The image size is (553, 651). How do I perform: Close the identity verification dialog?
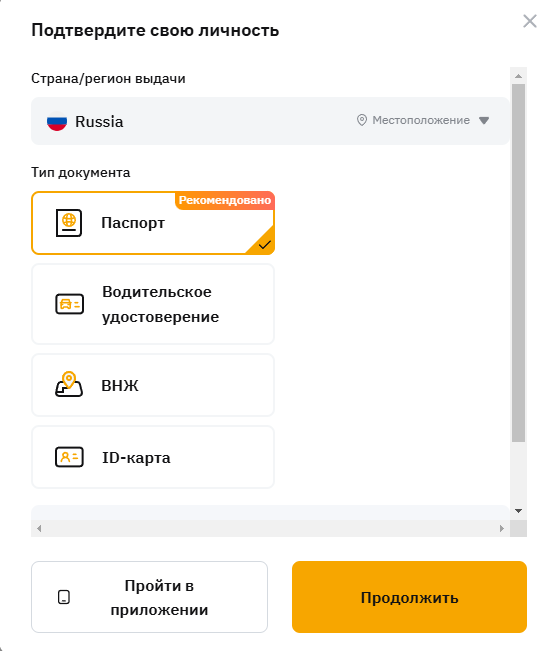[x=530, y=21]
